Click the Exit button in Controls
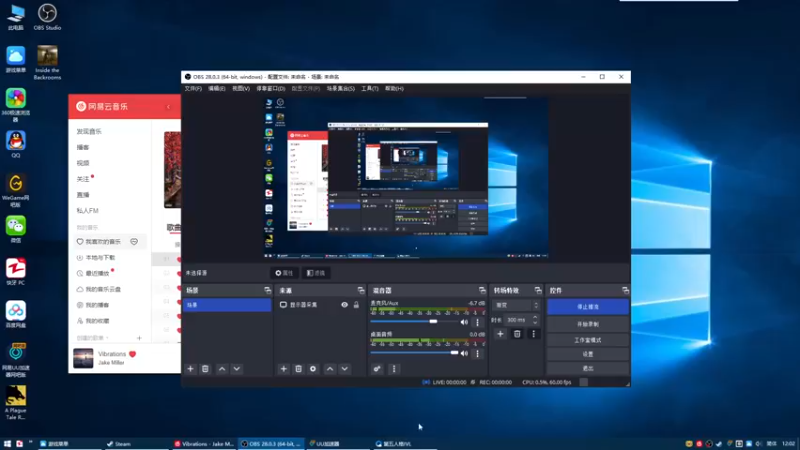Image resolution: width=800 pixels, height=450 pixels. click(x=588, y=368)
